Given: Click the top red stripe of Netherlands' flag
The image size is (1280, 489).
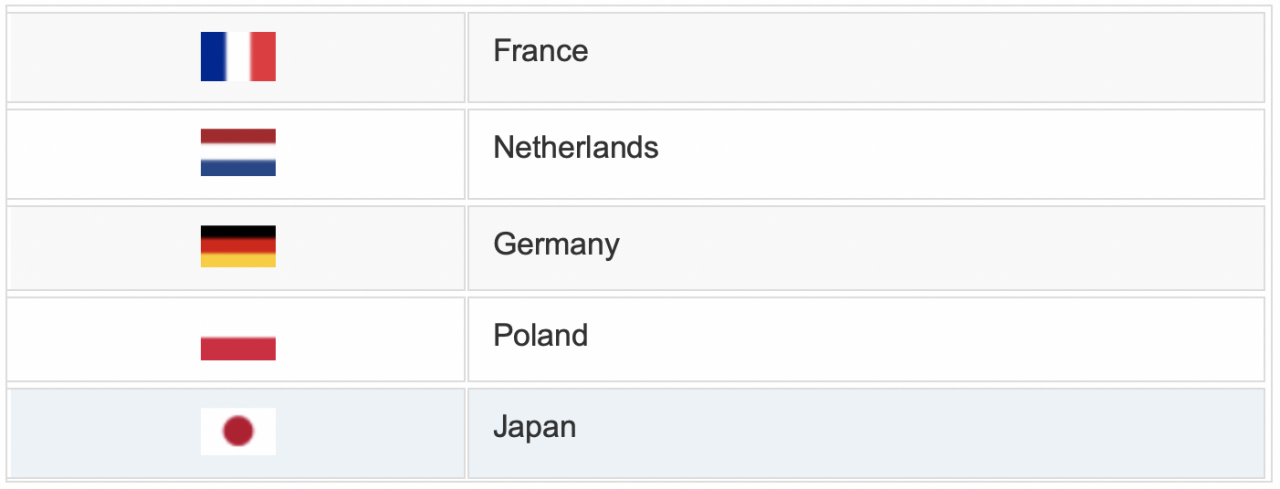Looking at the screenshot, I should point(238,136).
